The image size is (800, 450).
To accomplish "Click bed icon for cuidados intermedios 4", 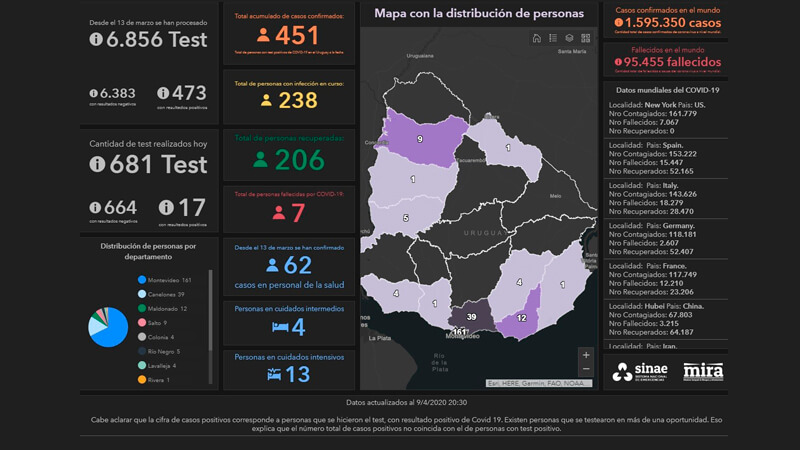I will pyautogui.click(x=280, y=327).
